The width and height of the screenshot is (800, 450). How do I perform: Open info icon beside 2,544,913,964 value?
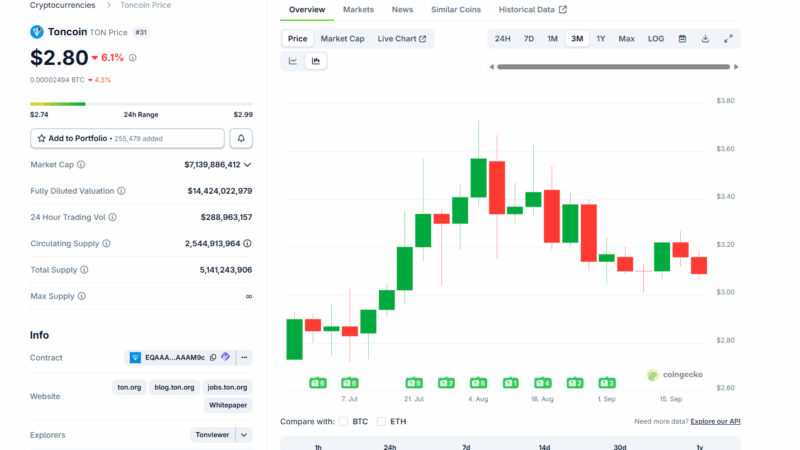(x=247, y=243)
